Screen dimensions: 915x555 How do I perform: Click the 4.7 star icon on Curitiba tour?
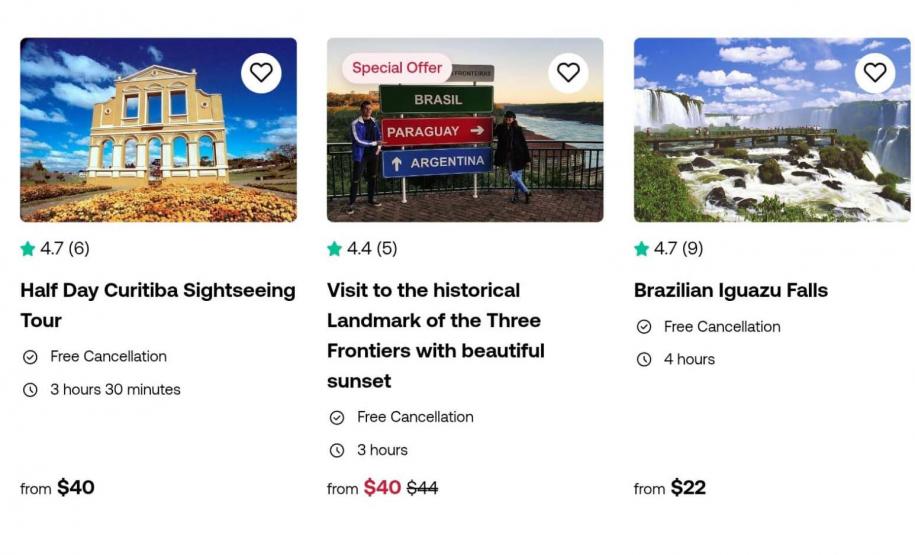click(x=28, y=249)
